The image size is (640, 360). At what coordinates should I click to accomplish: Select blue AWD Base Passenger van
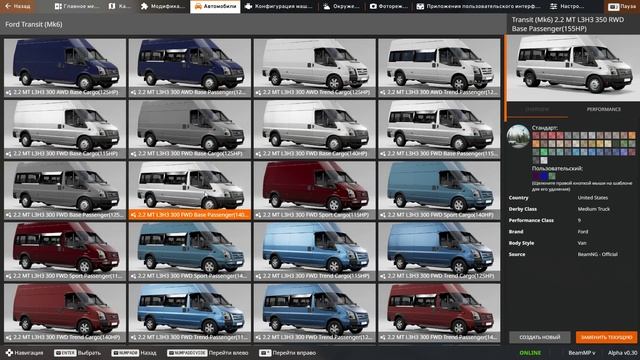tap(190, 68)
